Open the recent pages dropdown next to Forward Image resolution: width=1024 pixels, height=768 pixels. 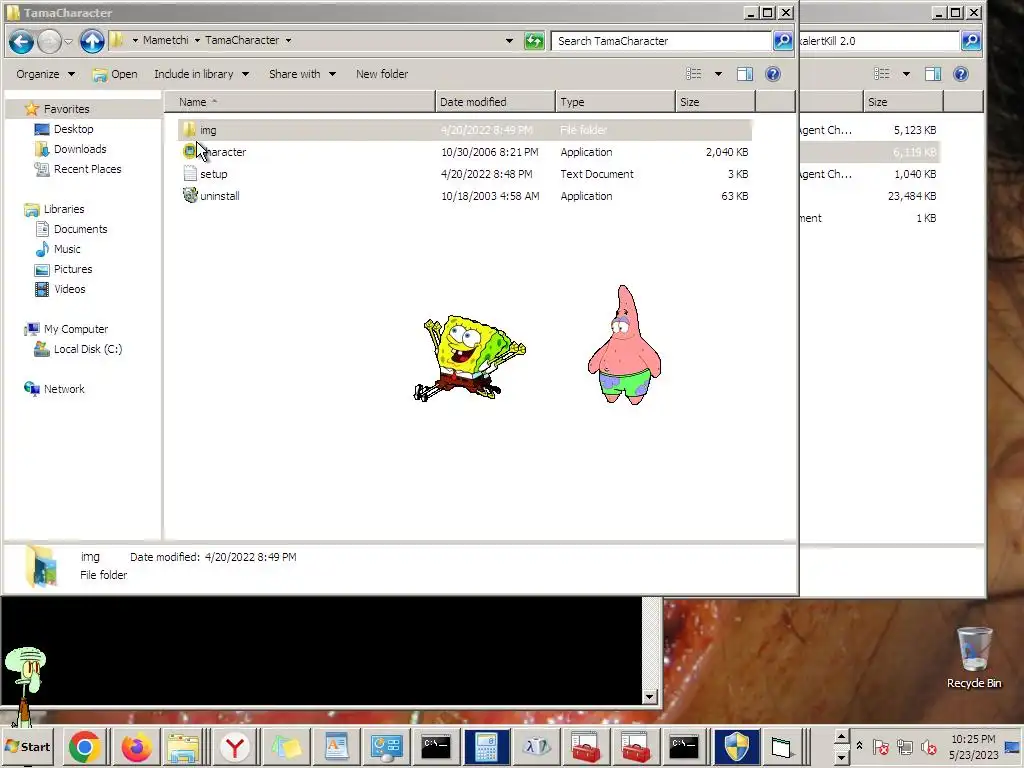69,41
